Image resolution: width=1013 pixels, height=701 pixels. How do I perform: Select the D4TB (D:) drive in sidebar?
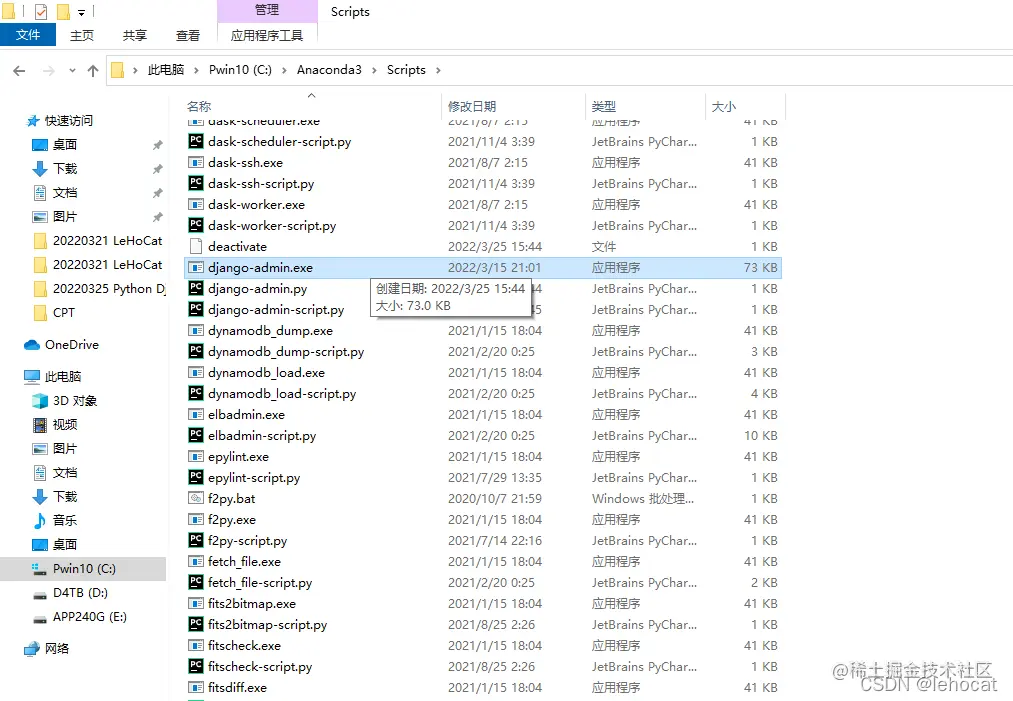pos(80,592)
